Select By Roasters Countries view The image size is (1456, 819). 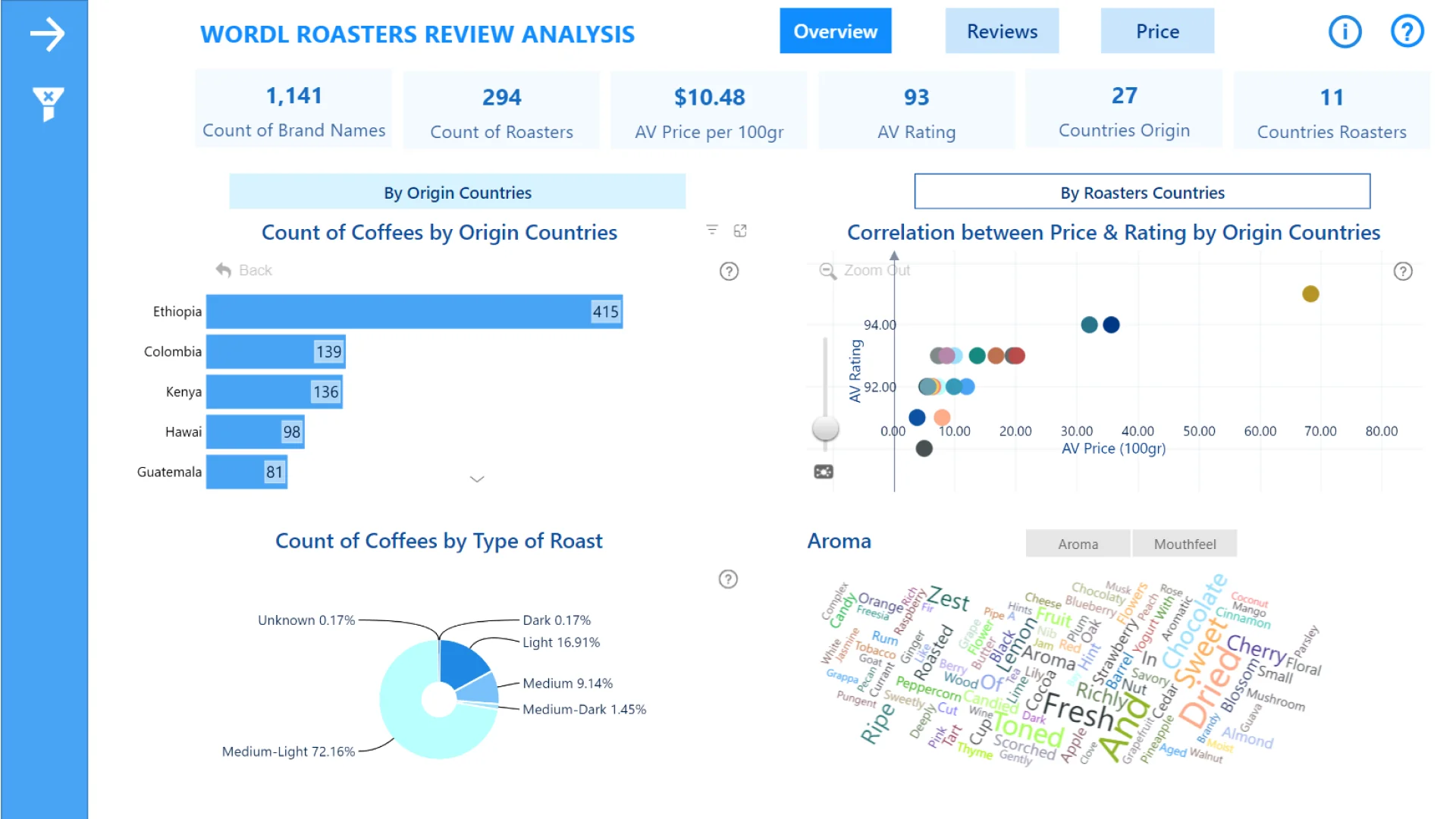(x=1142, y=192)
